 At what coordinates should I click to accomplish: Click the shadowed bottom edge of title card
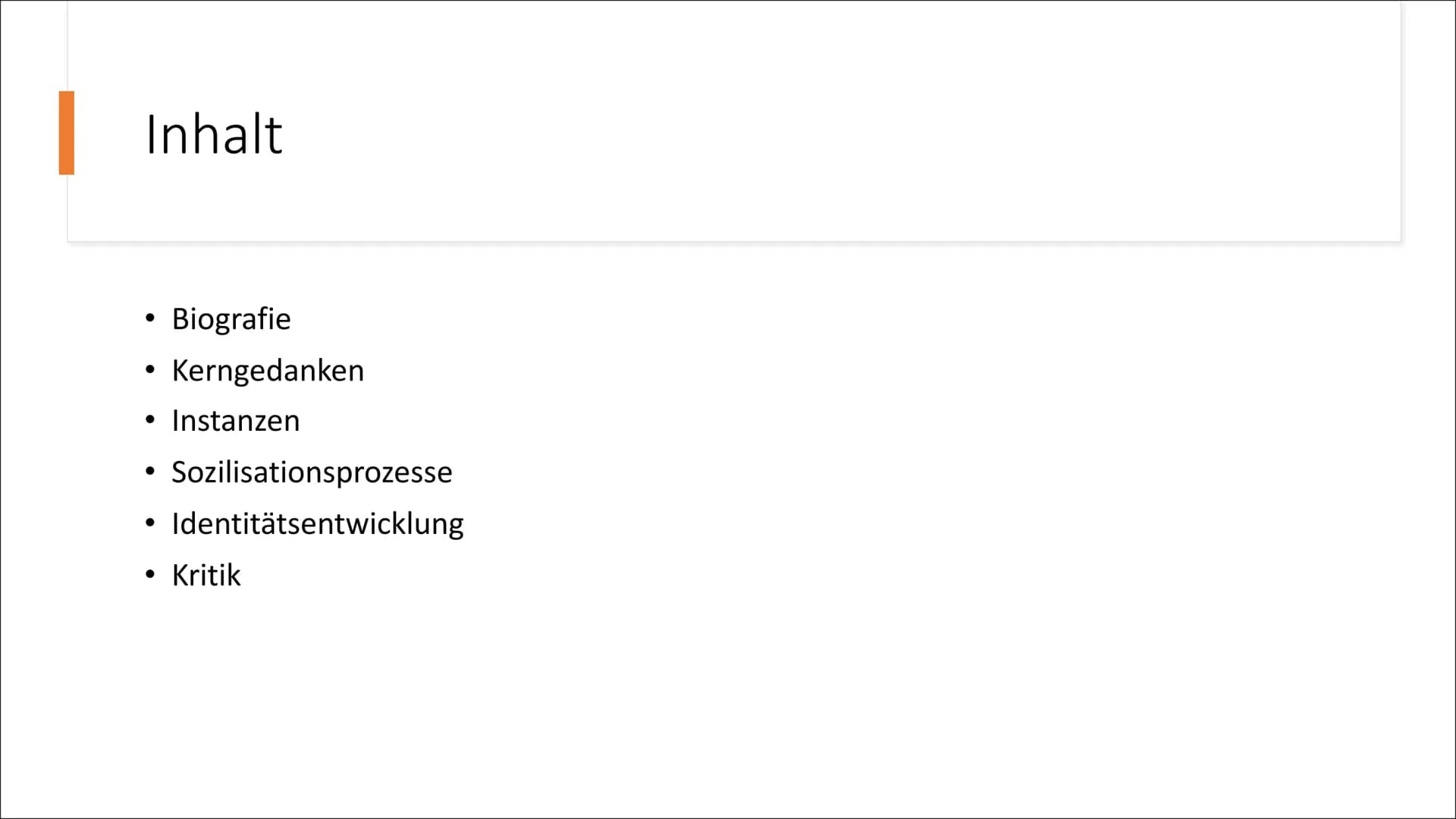coord(734,242)
